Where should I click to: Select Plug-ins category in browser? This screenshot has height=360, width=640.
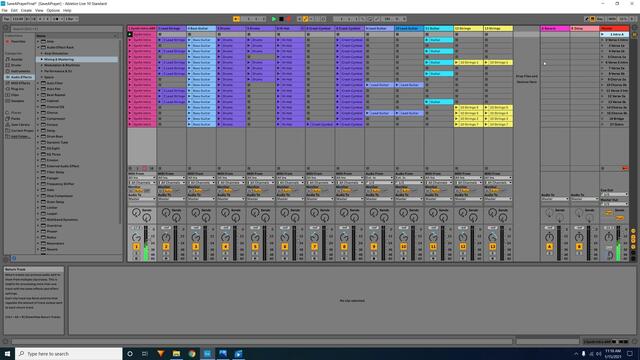[x=18, y=89]
